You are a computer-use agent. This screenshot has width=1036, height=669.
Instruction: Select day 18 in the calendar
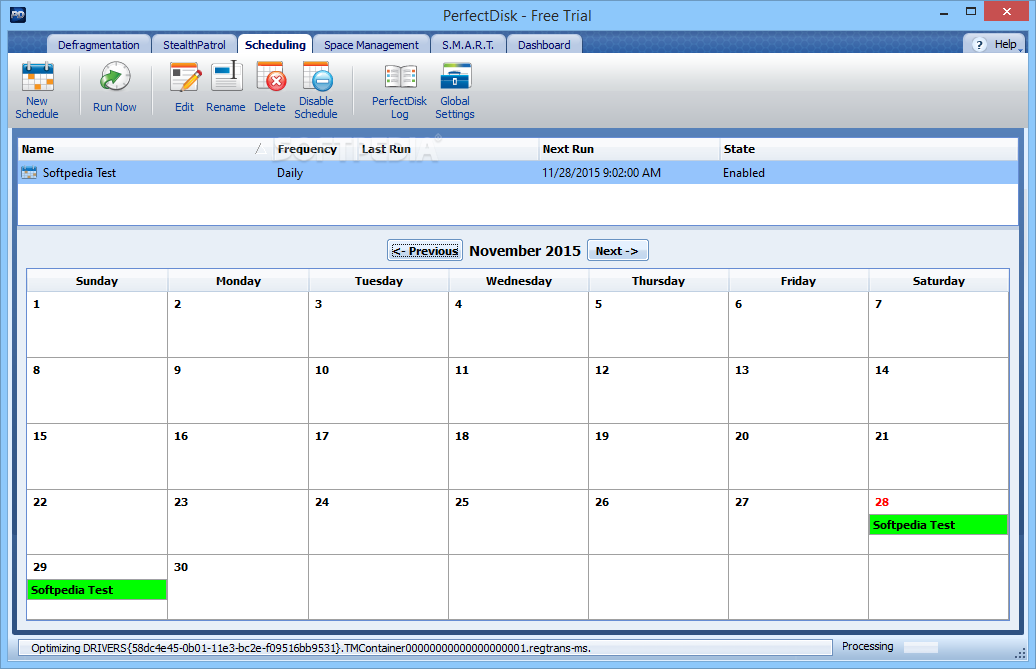[x=518, y=456]
